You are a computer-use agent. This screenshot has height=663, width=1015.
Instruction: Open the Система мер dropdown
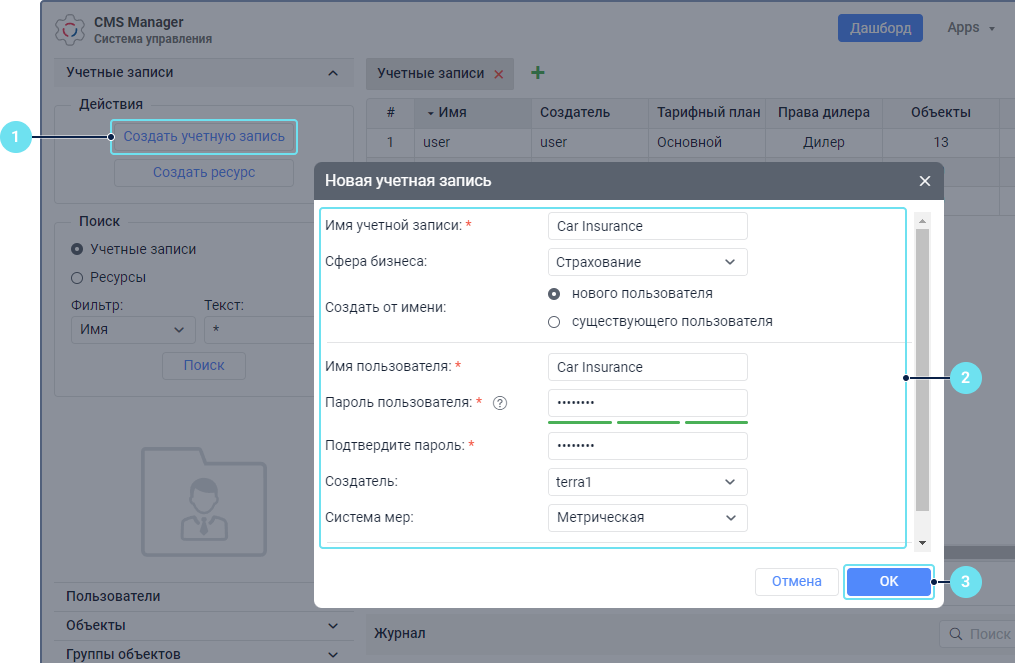tap(647, 517)
